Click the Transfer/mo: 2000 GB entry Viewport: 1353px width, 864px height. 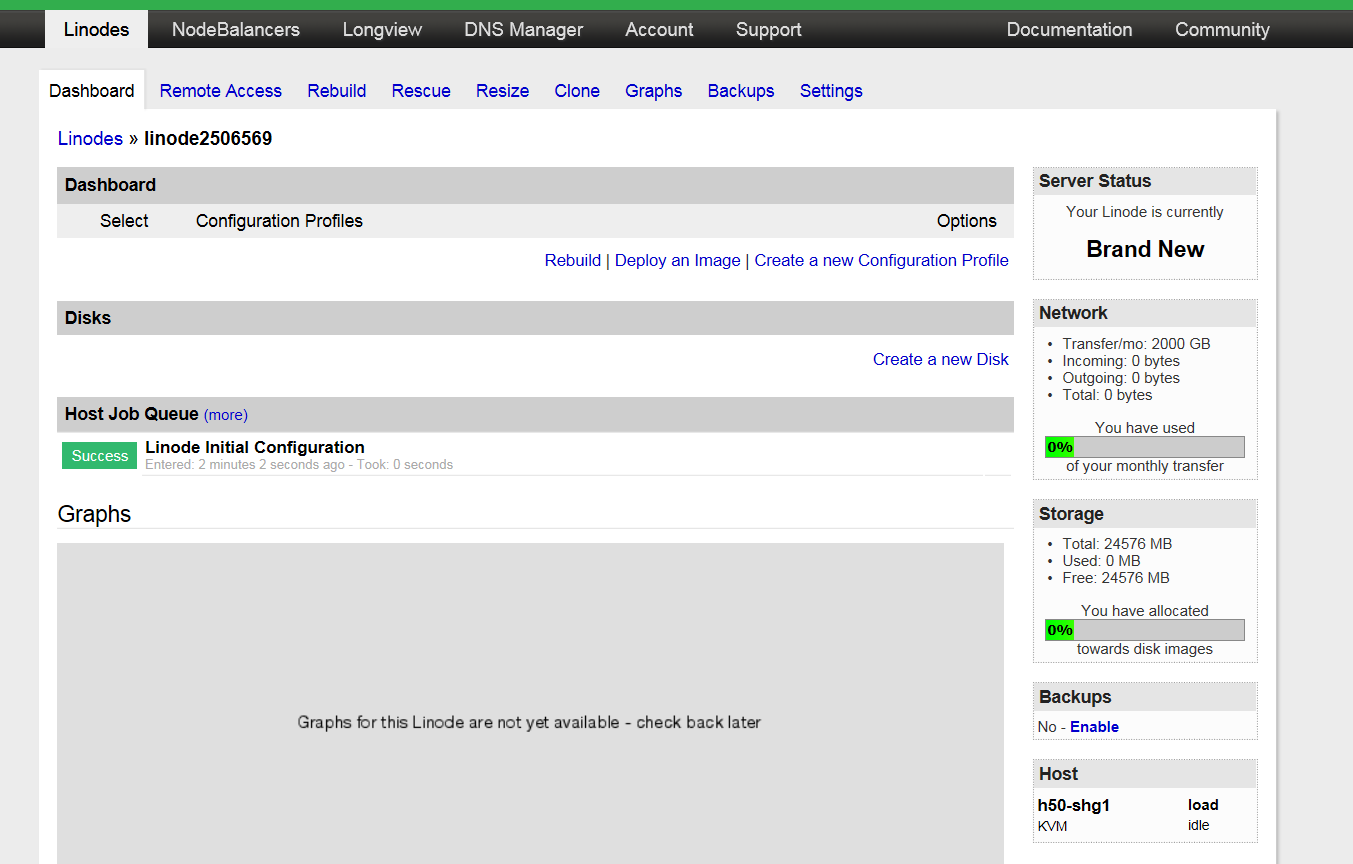click(x=1136, y=344)
